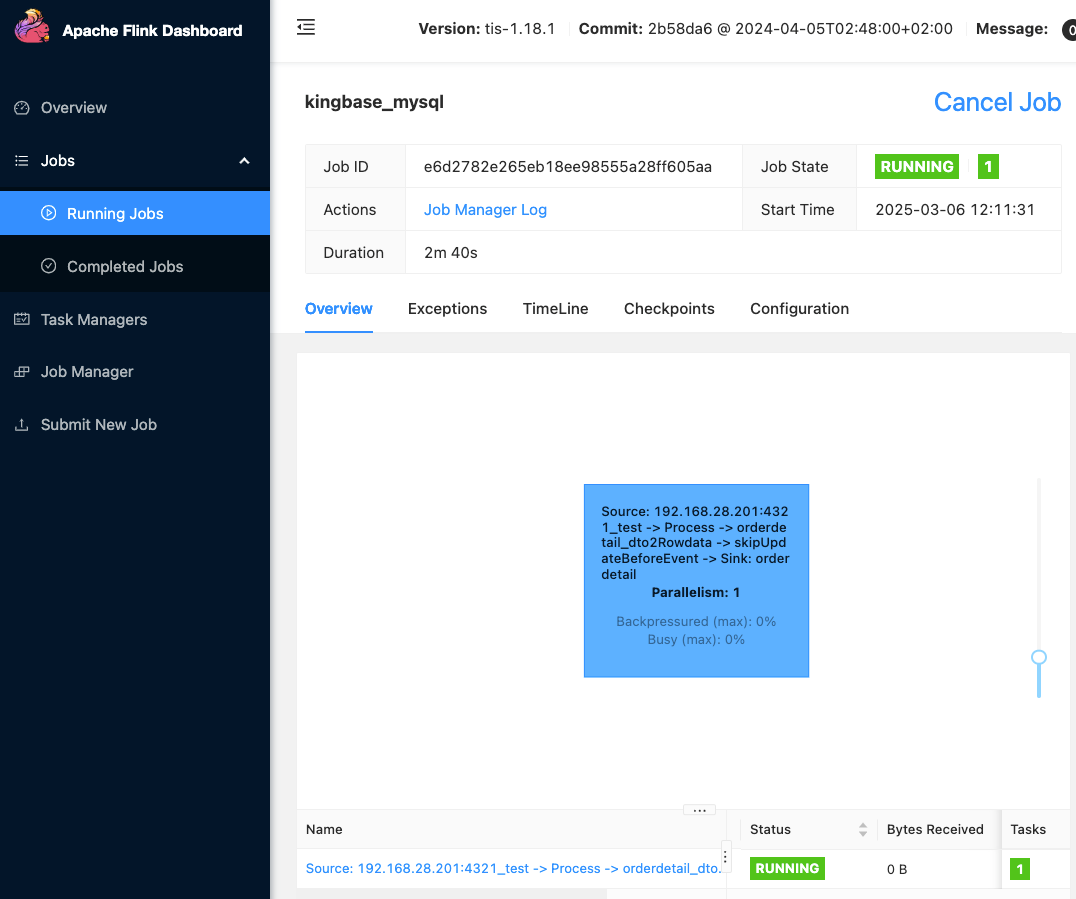
Task: Open the Job Manager Log link
Action: [485, 209]
